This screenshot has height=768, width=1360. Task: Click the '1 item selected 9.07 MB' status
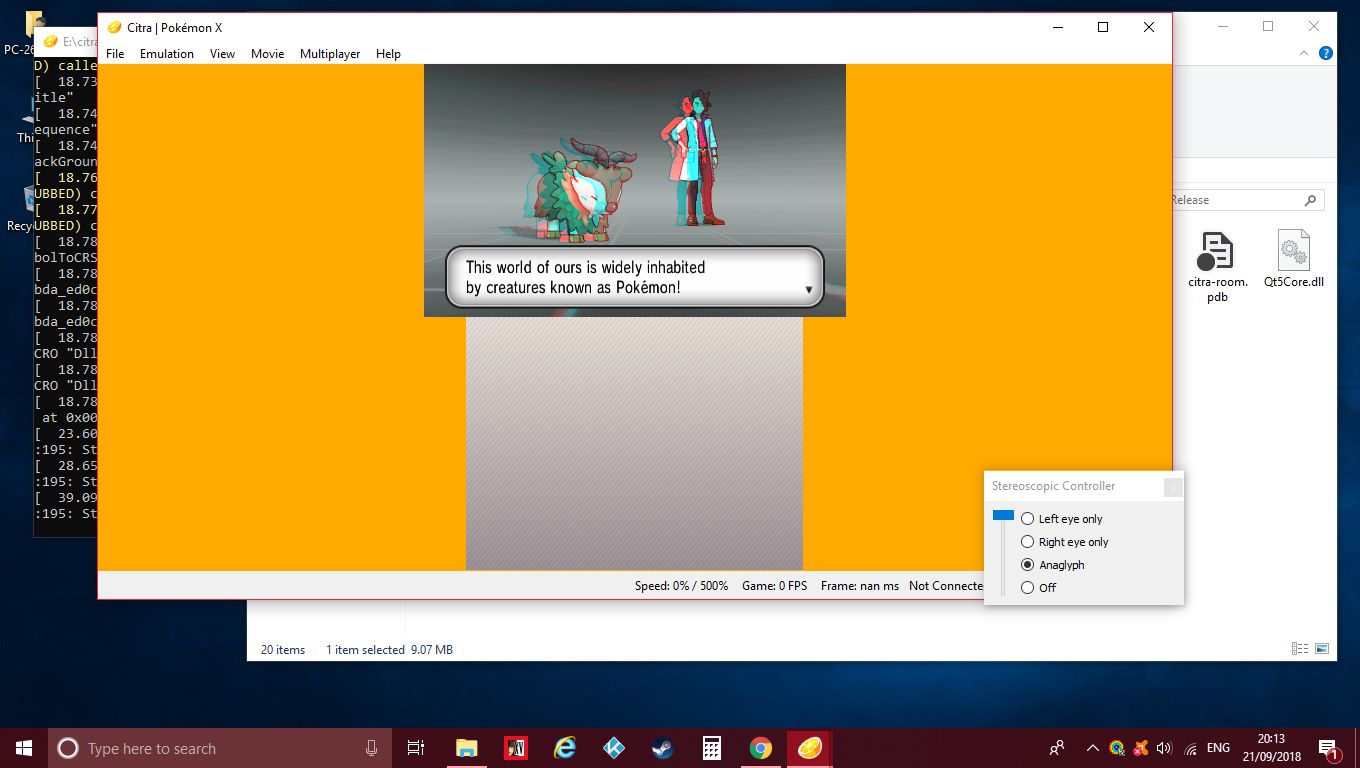coord(389,650)
